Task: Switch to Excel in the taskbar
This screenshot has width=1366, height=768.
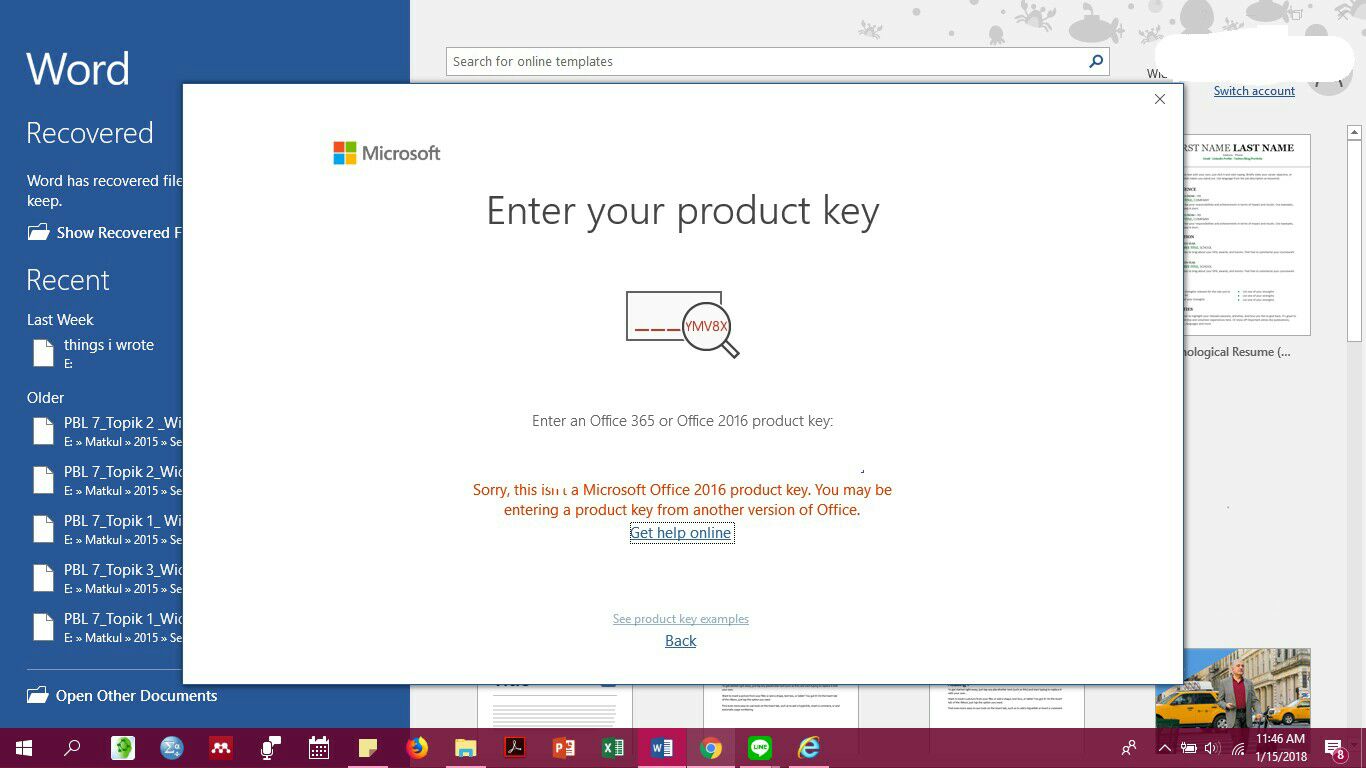Action: click(x=613, y=748)
